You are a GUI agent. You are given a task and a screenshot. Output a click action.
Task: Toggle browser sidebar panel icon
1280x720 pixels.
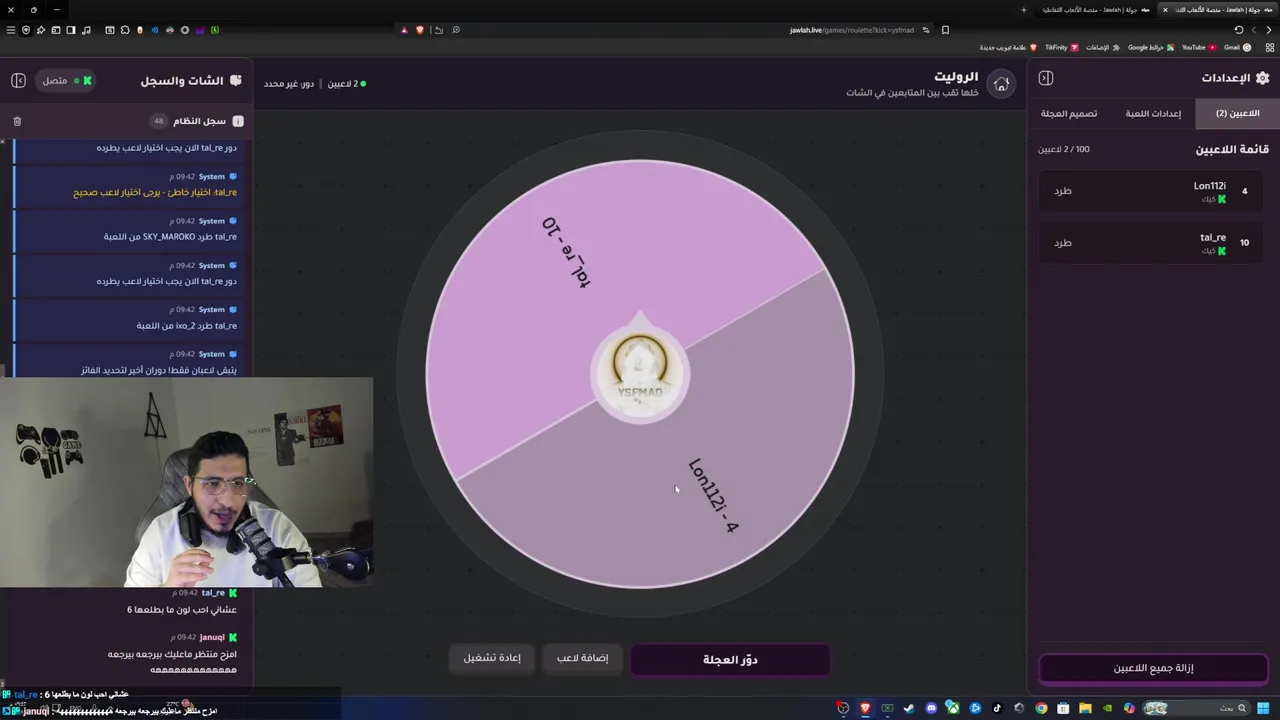tap(71, 30)
